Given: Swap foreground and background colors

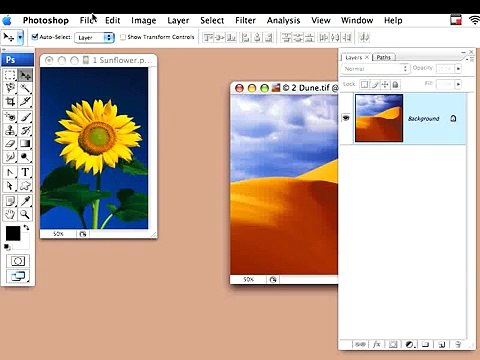Looking at the screenshot, I should pos(26,228).
